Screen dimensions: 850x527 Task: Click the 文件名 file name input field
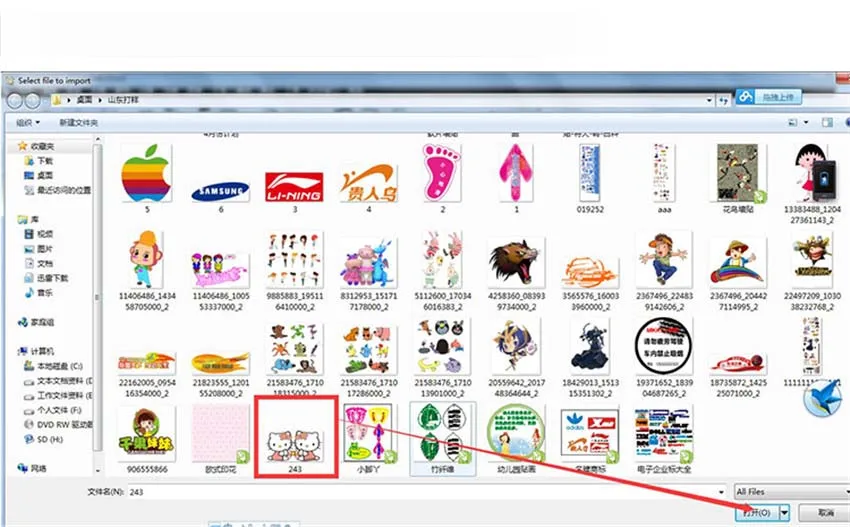pyautogui.click(x=427, y=492)
